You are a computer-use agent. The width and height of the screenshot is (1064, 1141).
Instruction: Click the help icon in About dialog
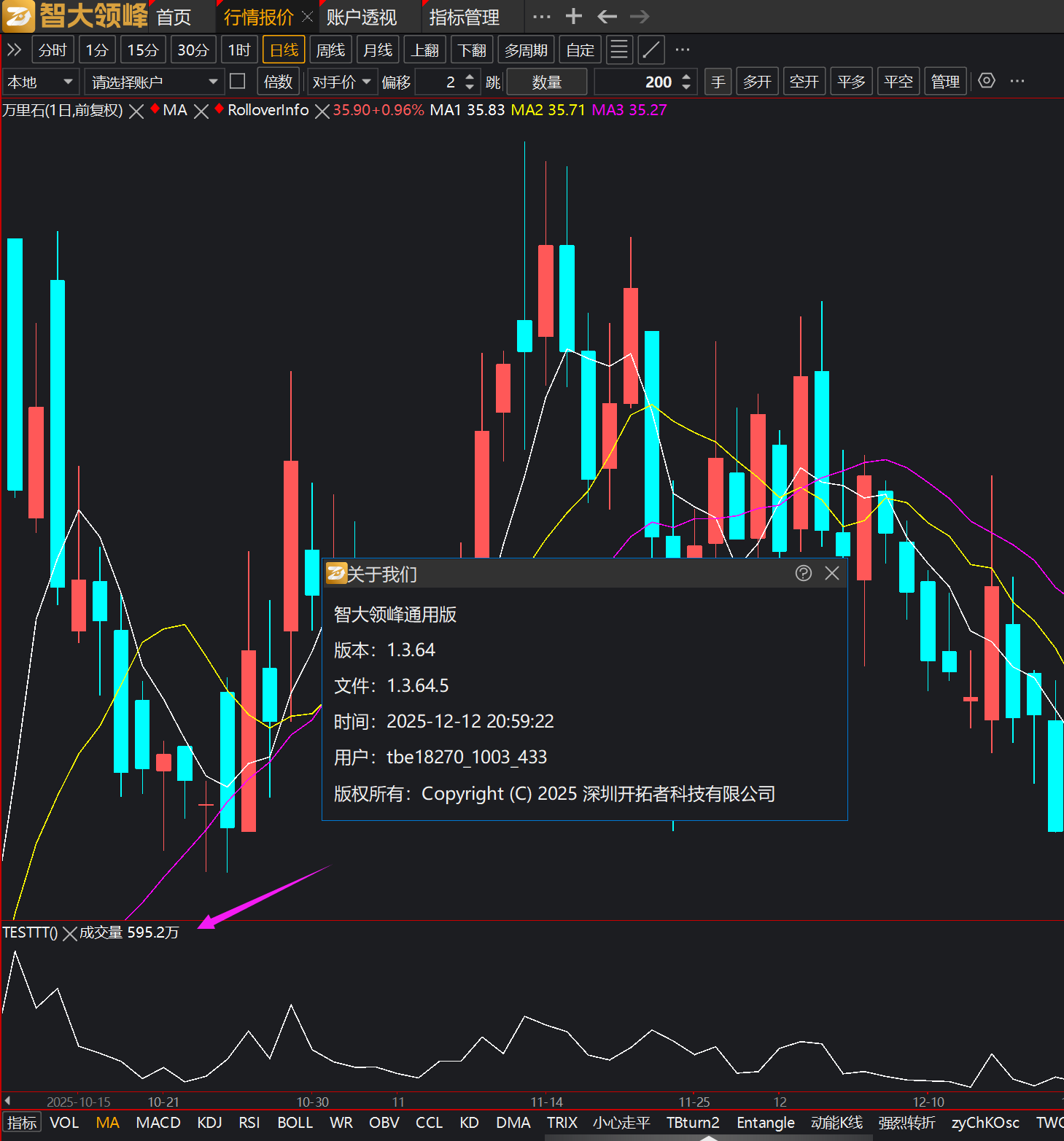[803, 574]
